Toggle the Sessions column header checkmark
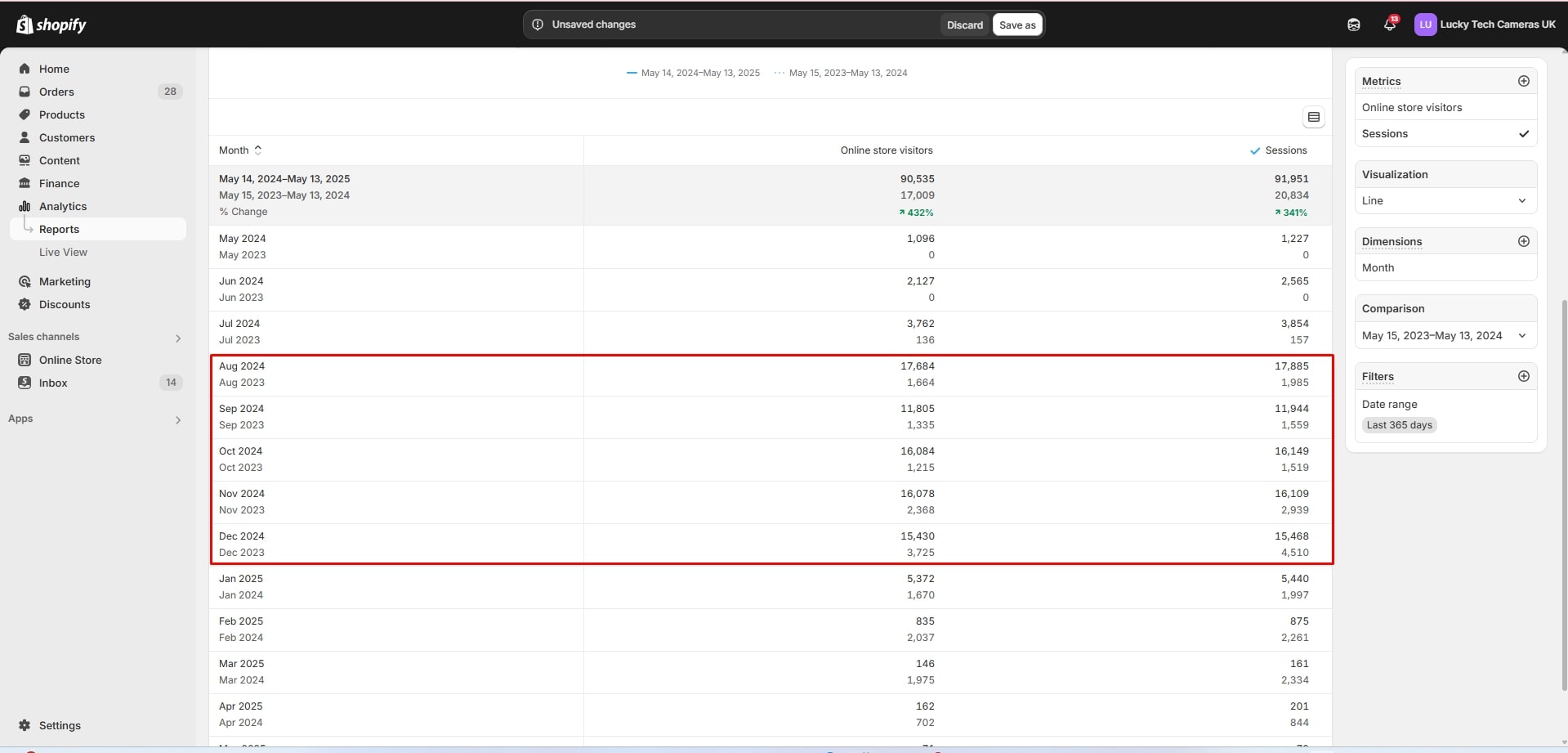1568x753 pixels. [x=1255, y=150]
